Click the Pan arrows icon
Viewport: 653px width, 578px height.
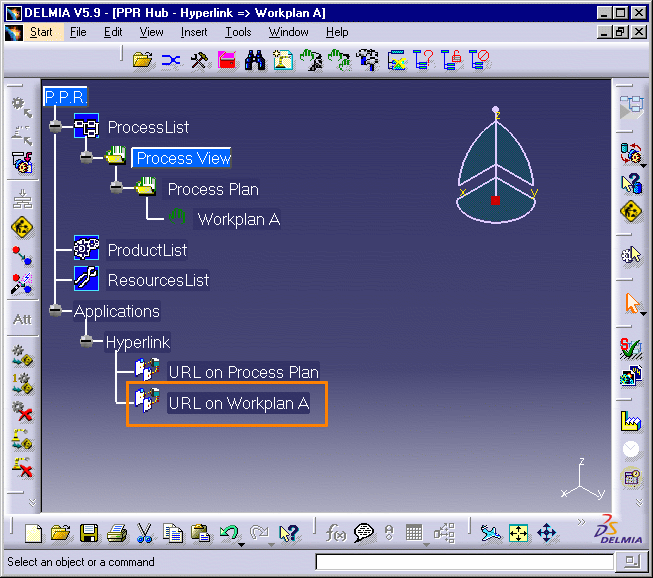pyautogui.click(x=547, y=533)
